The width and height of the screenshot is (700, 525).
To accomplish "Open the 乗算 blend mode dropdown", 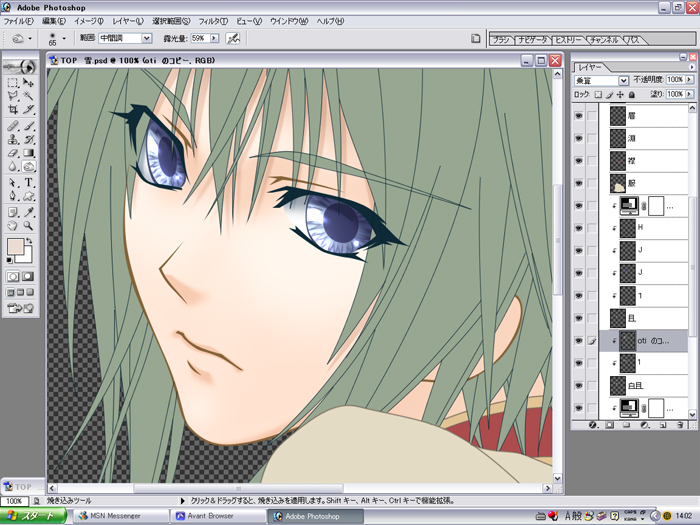I will [x=623, y=80].
